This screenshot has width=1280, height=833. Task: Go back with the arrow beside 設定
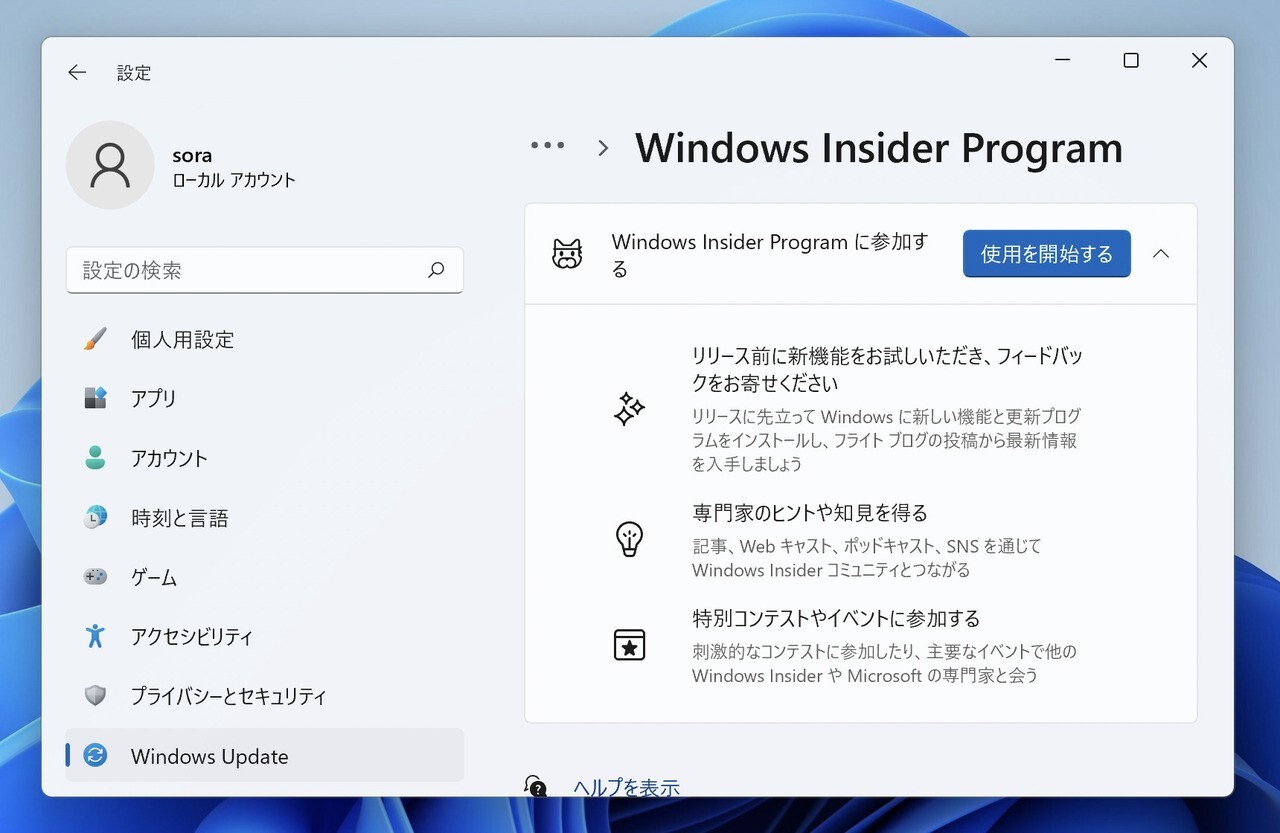pyautogui.click(x=77, y=73)
